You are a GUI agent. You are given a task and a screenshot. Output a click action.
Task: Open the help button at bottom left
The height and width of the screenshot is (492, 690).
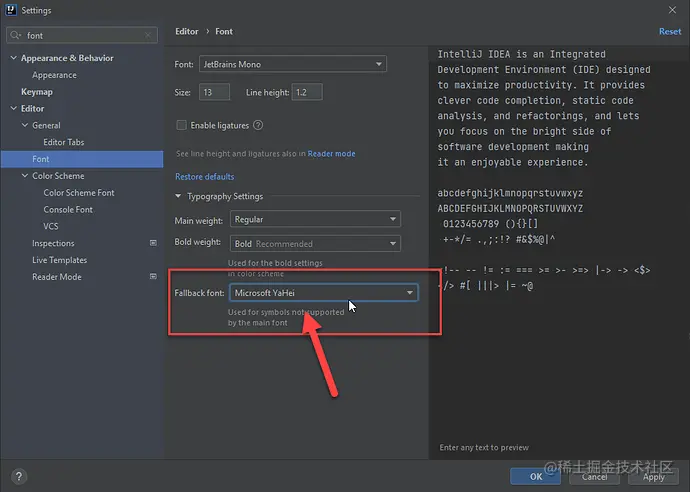pyautogui.click(x=18, y=476)
